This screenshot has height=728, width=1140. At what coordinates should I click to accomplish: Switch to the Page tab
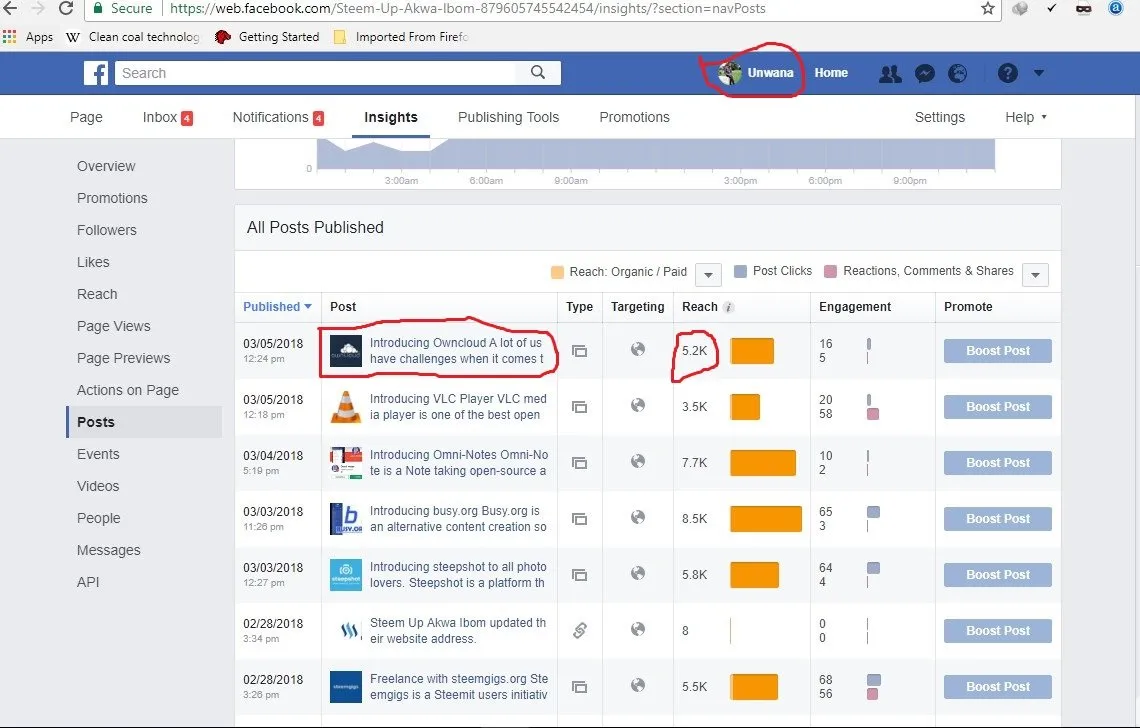[86, 117]
